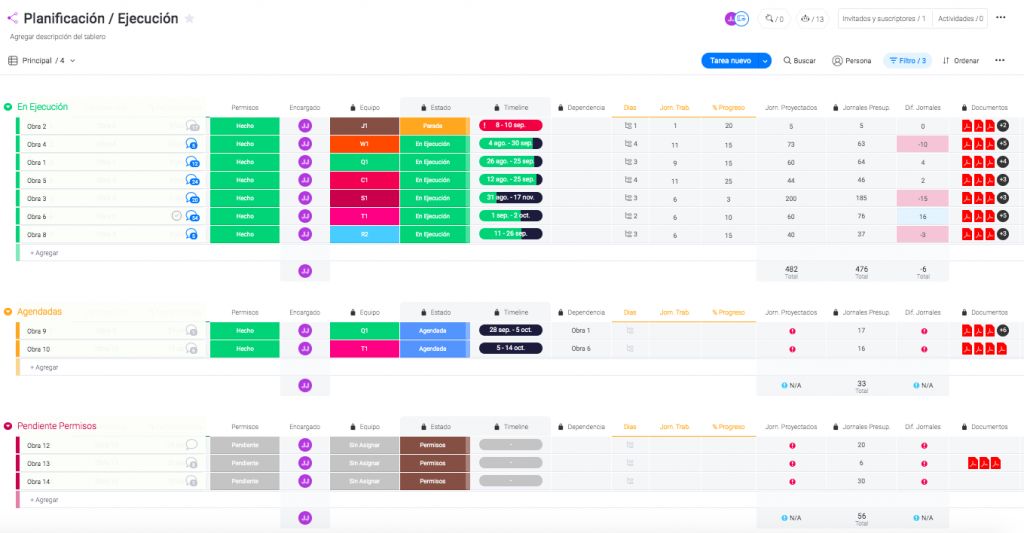Click the +3 documents badge on Obra 13's row above, Obra 8
This screenshot has height=533, width=1024.
tap(1002, 234)
